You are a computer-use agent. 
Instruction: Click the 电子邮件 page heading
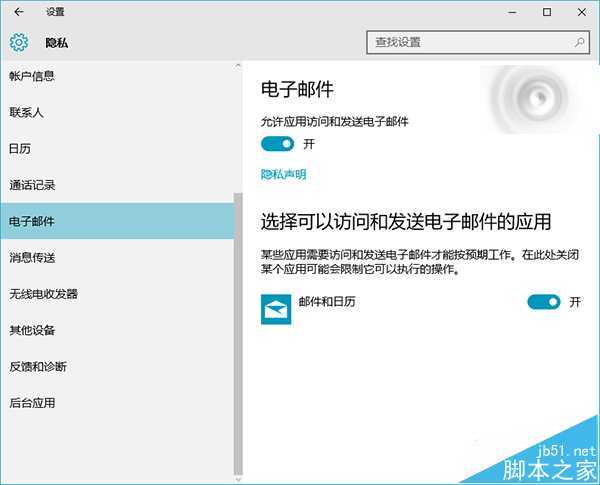[x=297, y=90]
